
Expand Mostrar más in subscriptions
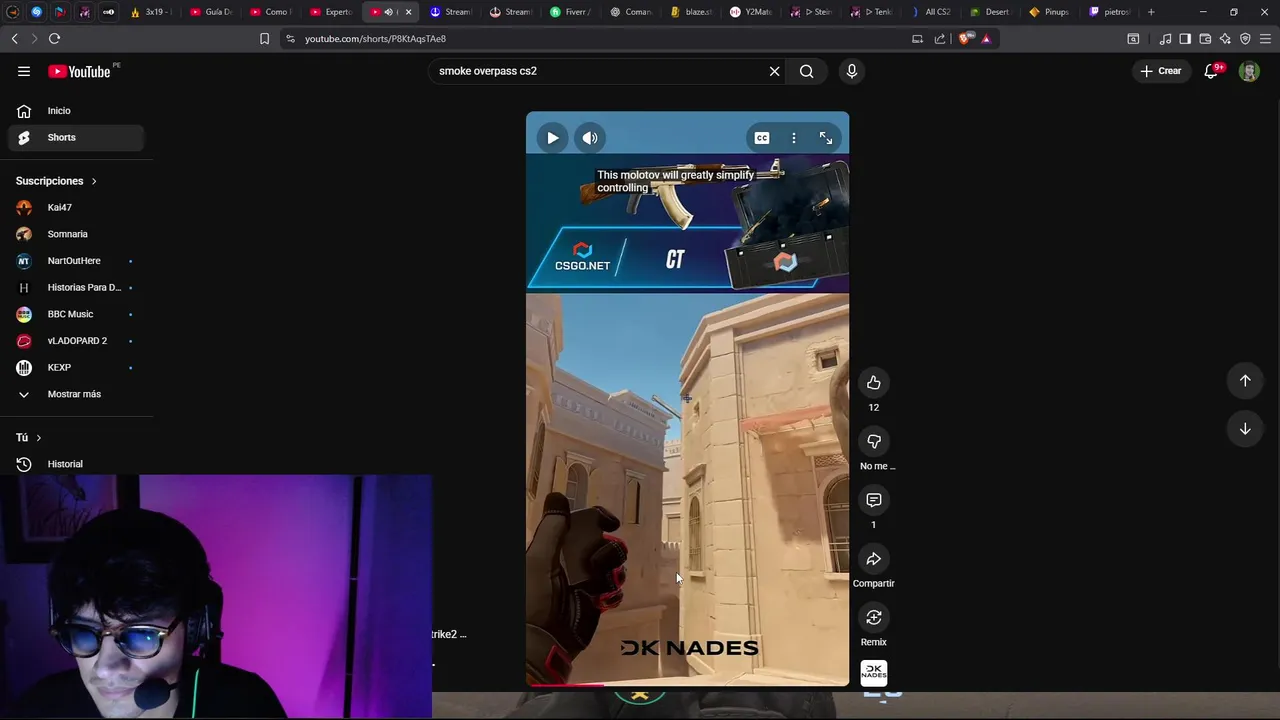(76, 394)
